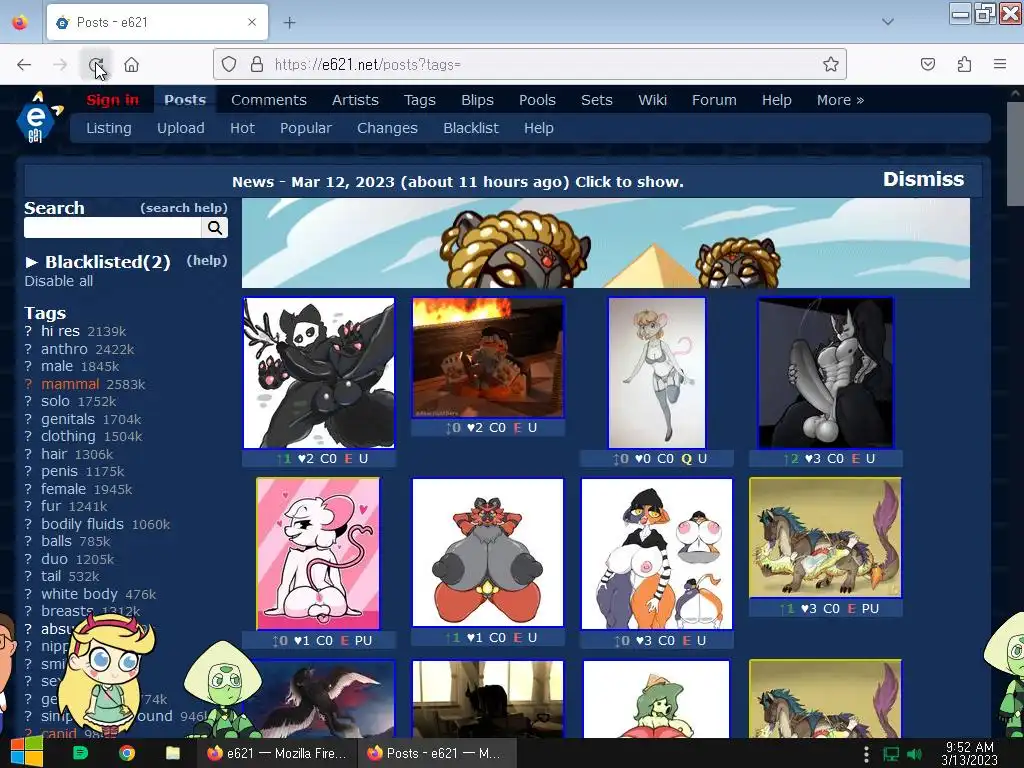Bookmark this page with the star icon

(x=831, y=64)
